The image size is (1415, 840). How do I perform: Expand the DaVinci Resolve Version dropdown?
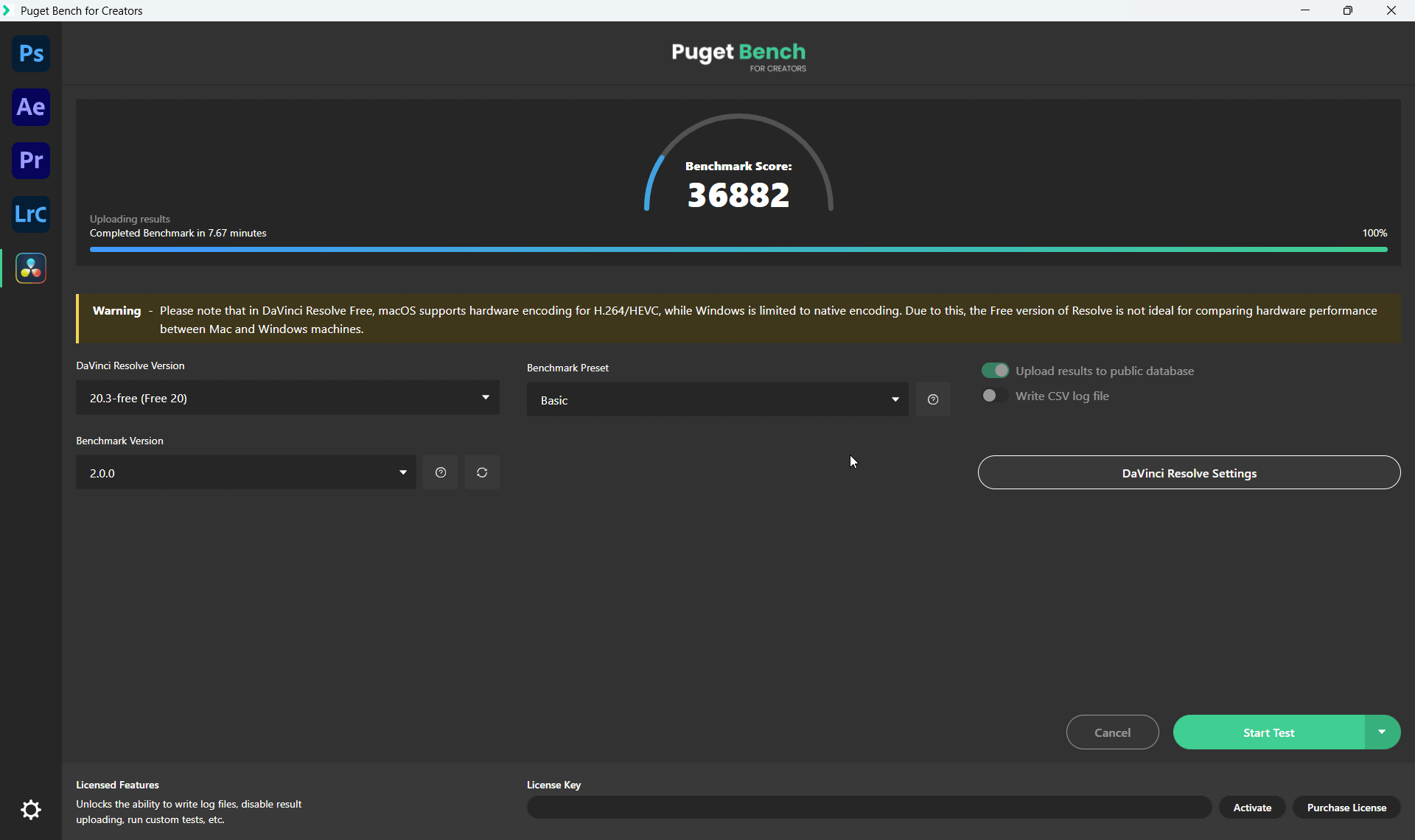(287, 398)
